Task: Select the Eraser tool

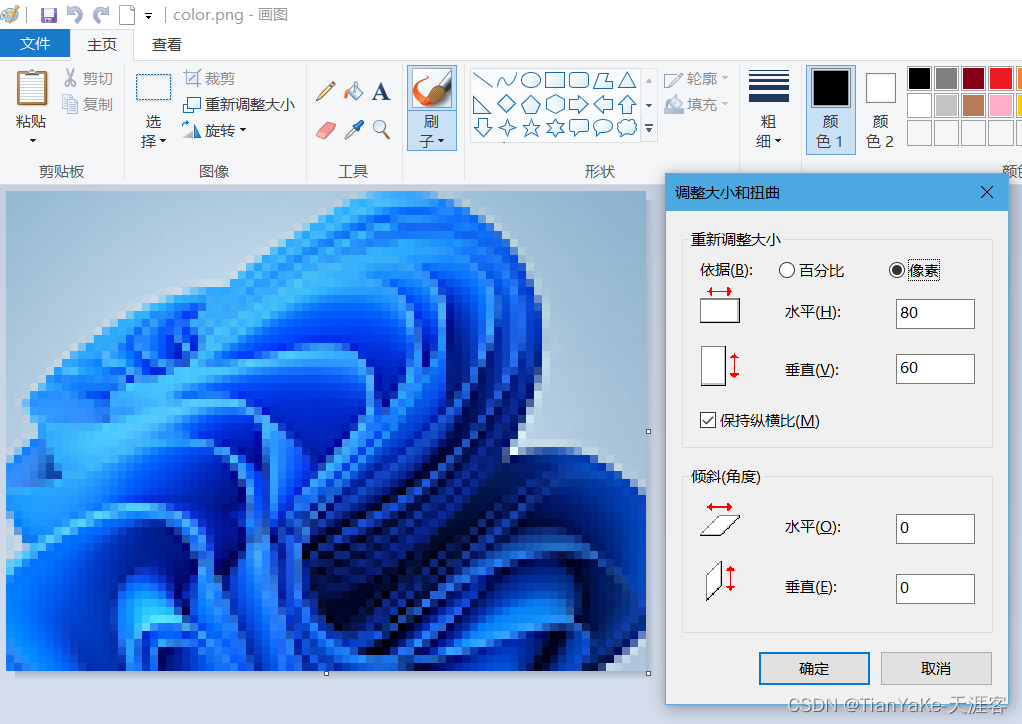Action: tap(326, 130)
